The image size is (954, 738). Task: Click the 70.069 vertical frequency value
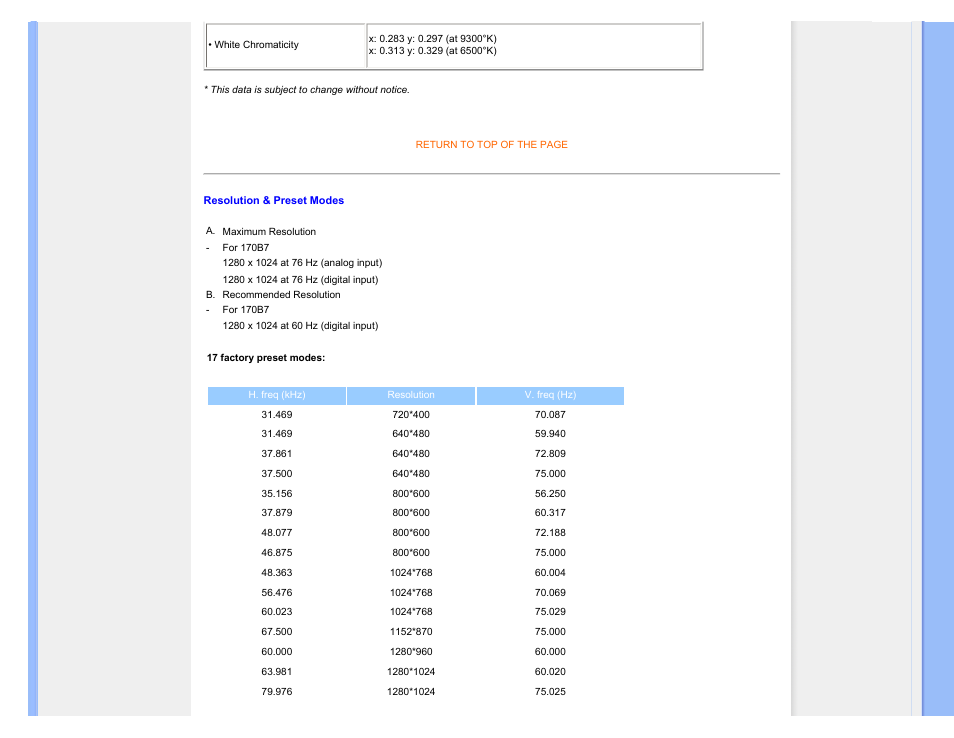[x=550, y=593]
